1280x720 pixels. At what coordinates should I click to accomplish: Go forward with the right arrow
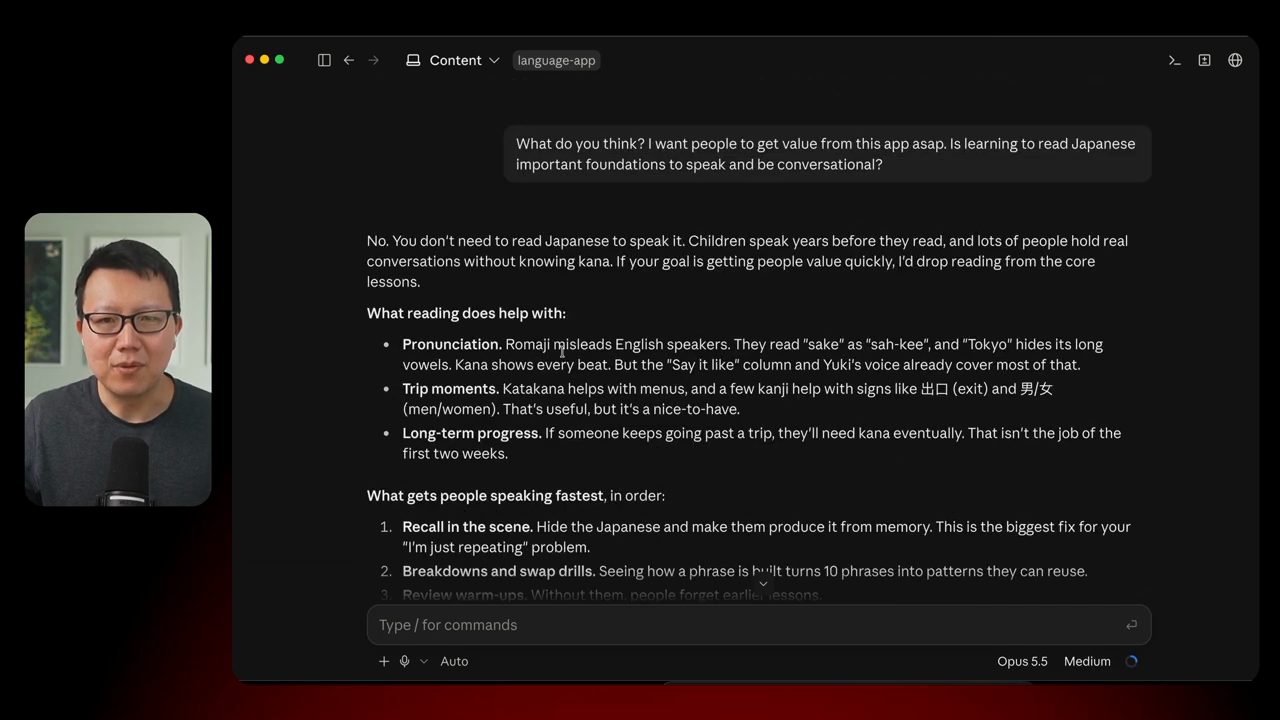pos(374,60)
